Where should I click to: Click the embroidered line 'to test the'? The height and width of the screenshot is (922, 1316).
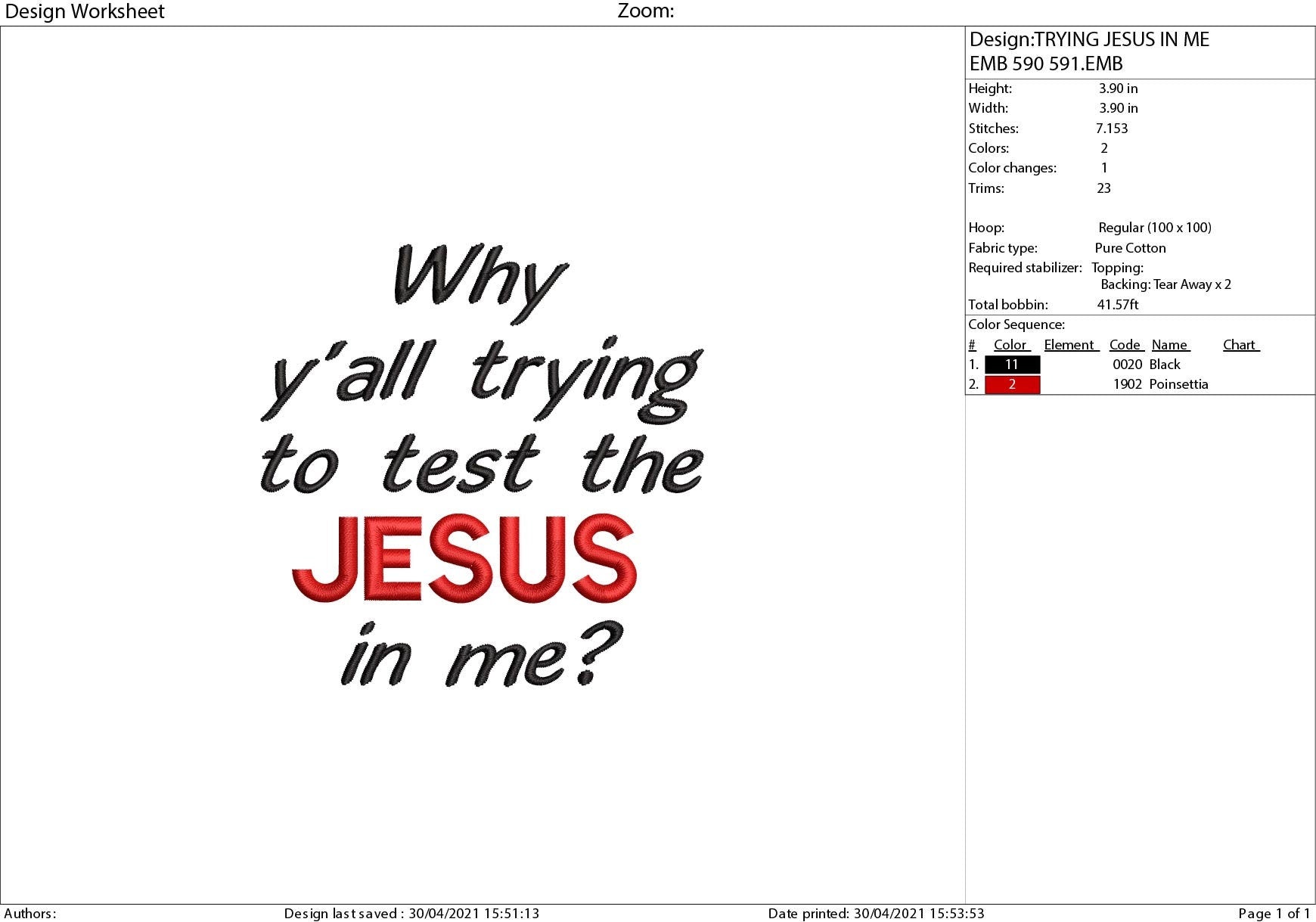click(482, 464)
